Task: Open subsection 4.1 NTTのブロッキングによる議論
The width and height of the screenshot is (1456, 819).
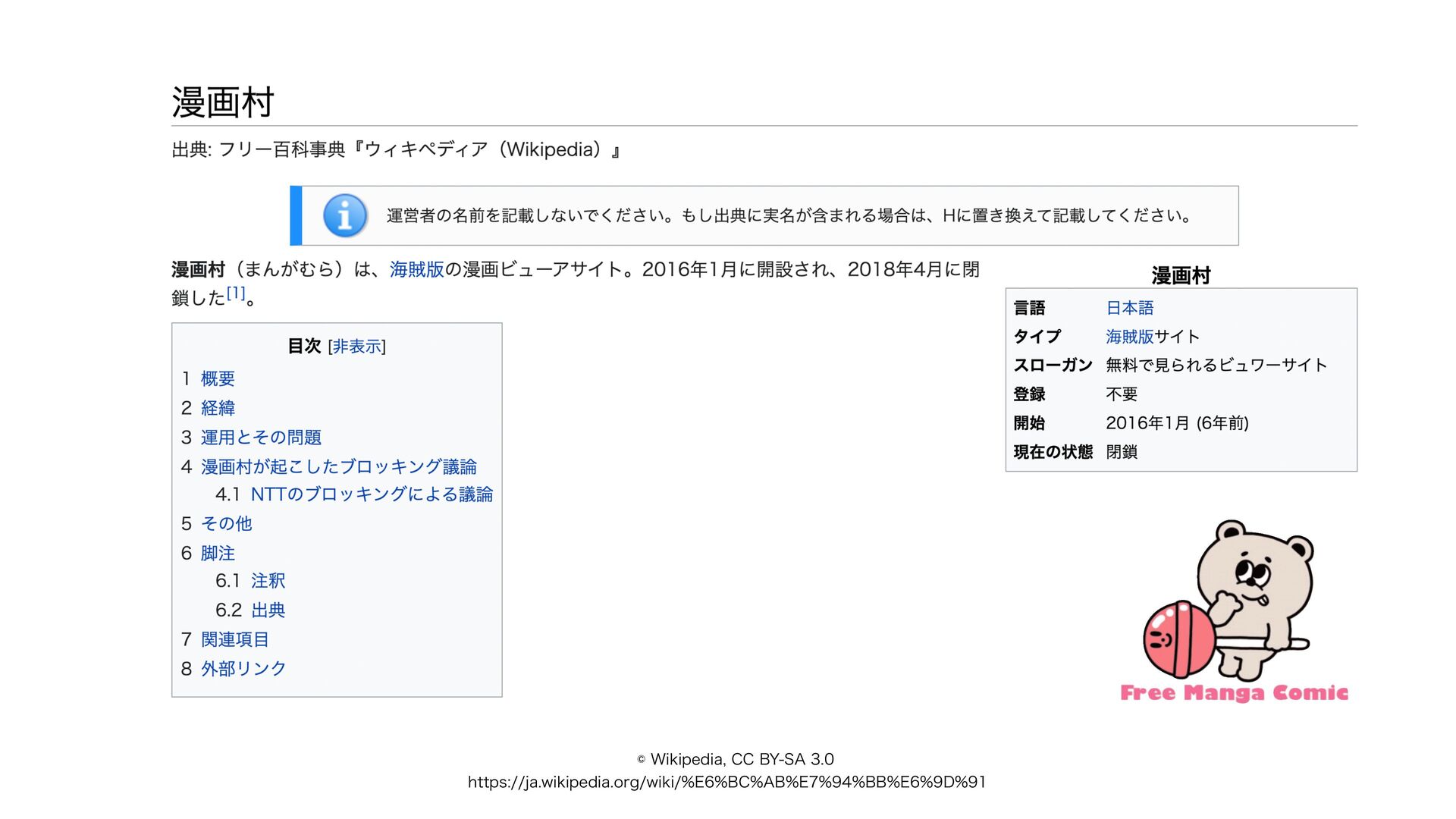Action: (x=372, y=494)
